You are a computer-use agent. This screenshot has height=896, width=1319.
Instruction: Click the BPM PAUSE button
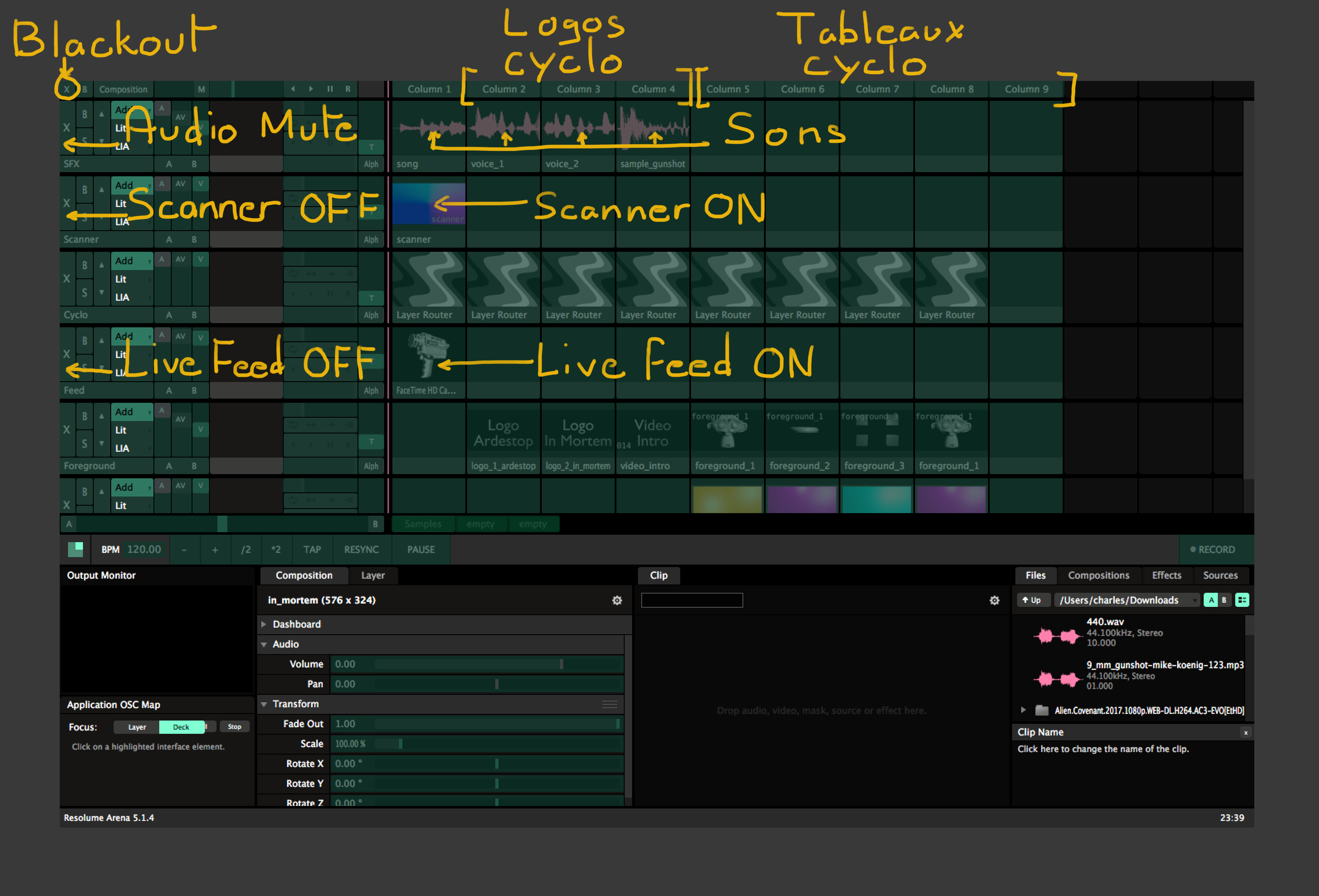coord(421,549)
